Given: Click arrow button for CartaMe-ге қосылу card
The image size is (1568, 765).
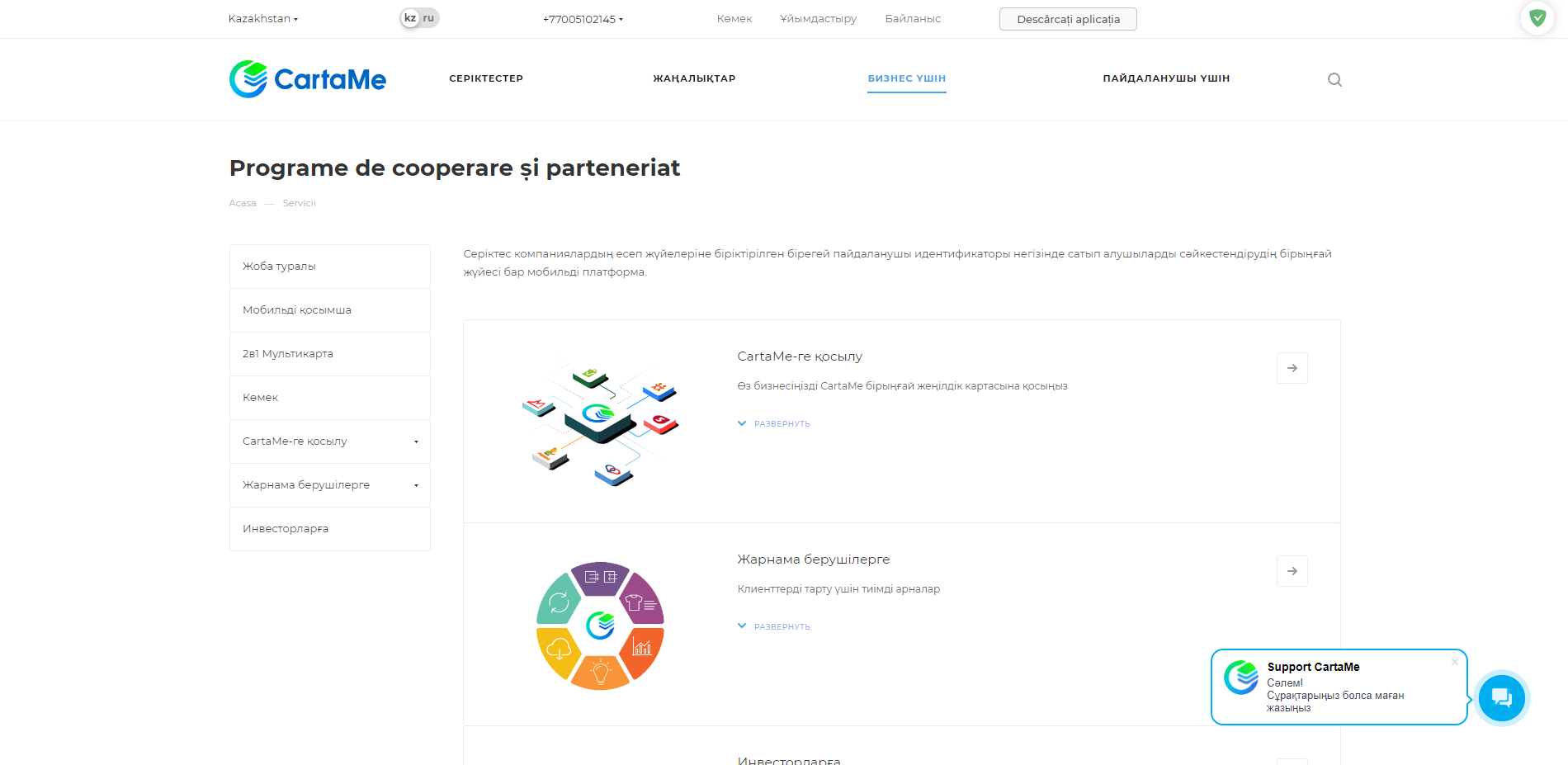Looking at the screenshot, I should pos(1292,368).
